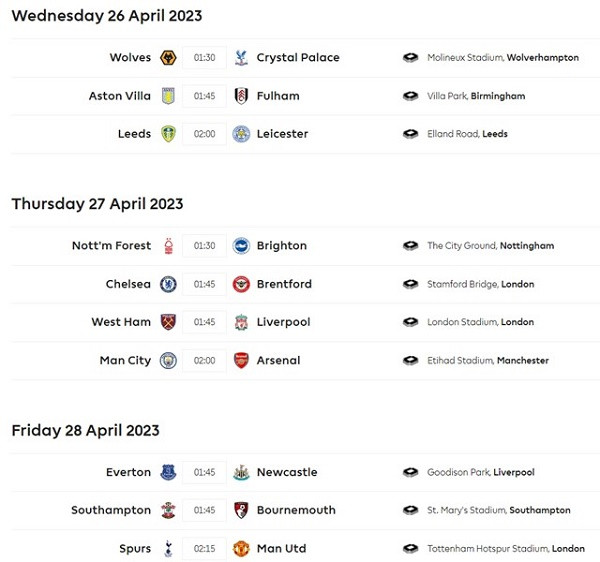Image resolution: width=600 pixels, height=562 pixels.
Task: Click the Aston Villa club badge
Action: coord(169,96)
